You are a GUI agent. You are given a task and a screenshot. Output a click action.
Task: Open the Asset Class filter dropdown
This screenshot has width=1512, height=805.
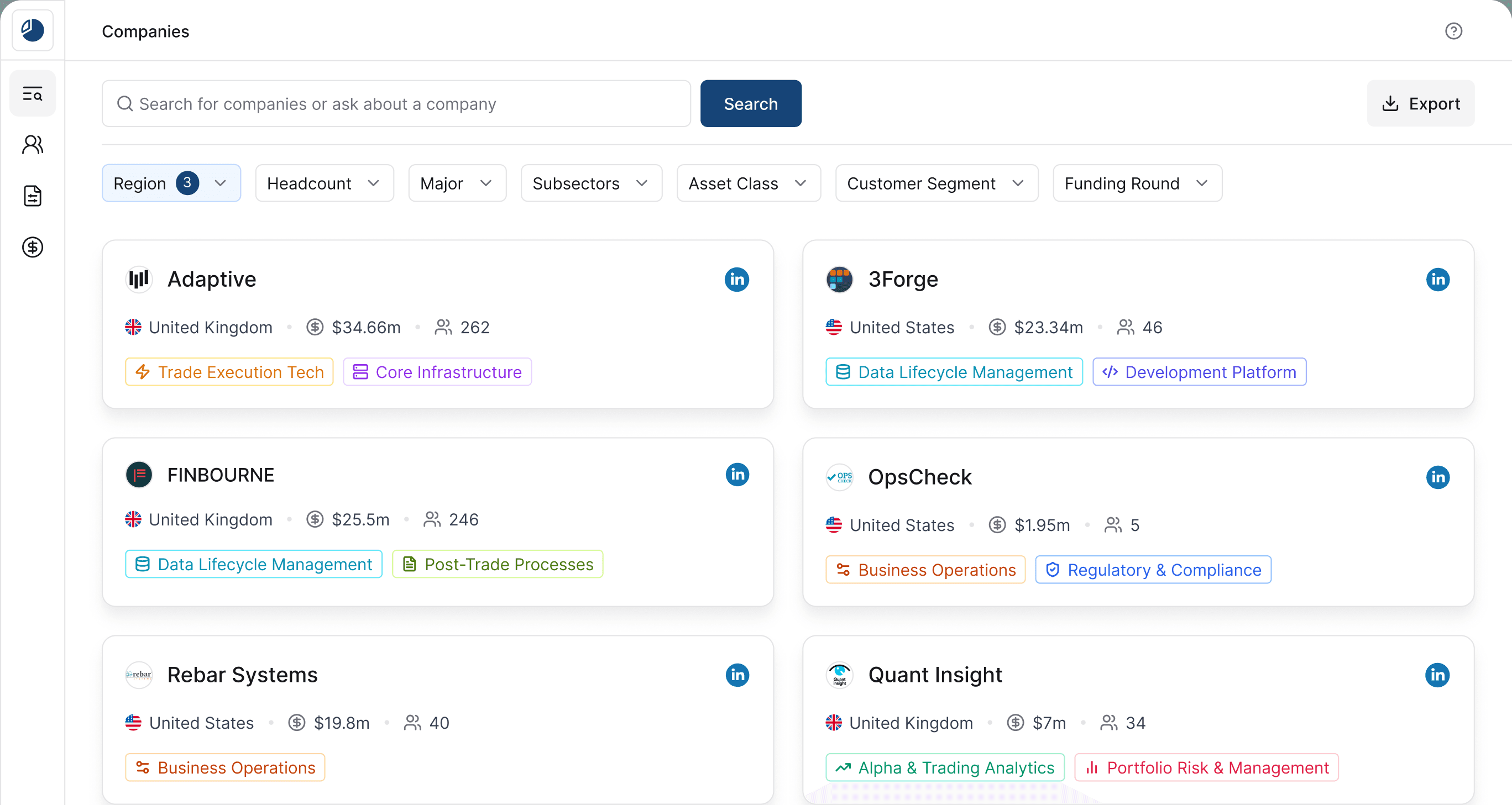point(749,183)
